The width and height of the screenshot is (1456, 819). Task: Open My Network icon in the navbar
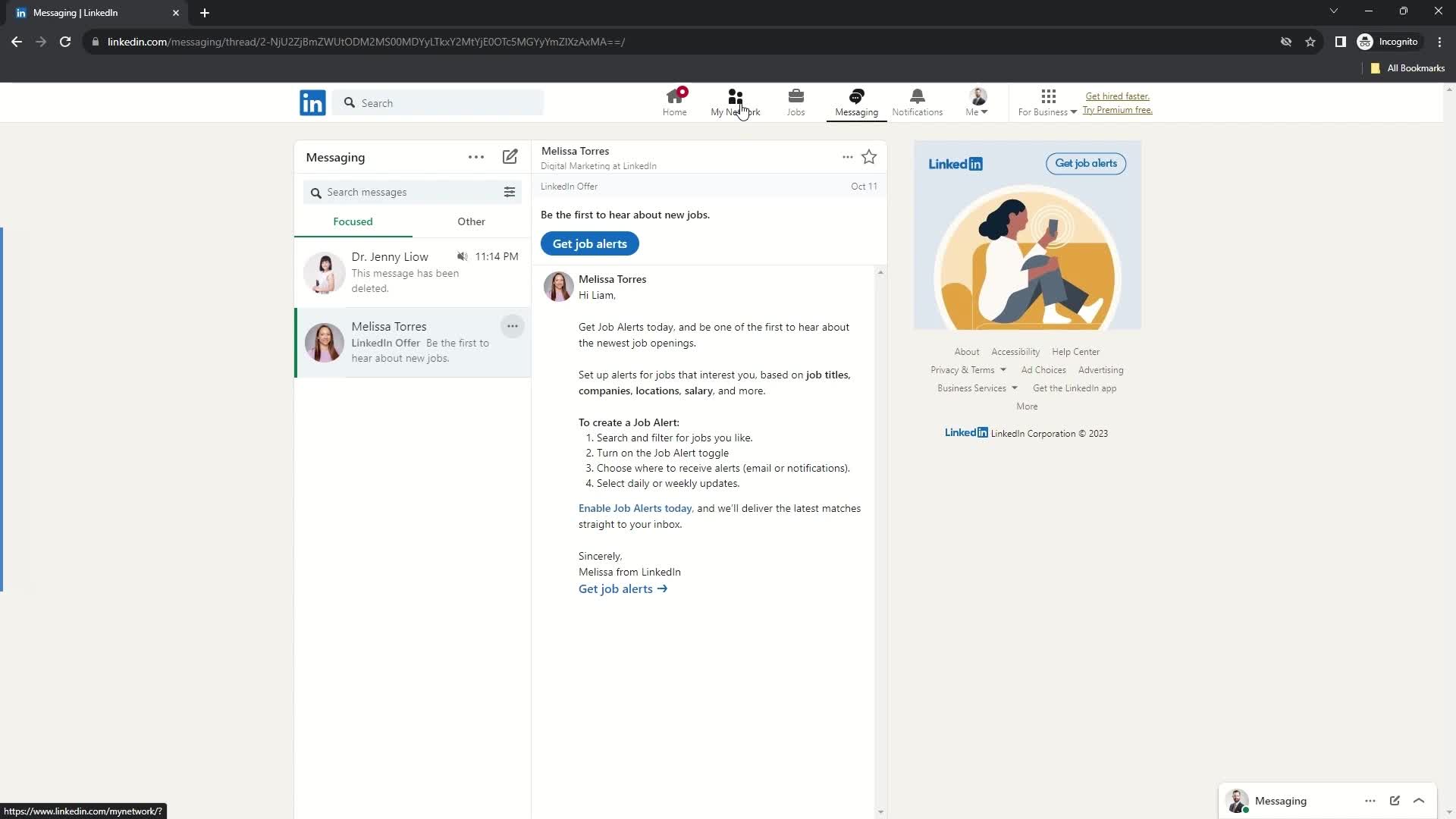point(735,102)
